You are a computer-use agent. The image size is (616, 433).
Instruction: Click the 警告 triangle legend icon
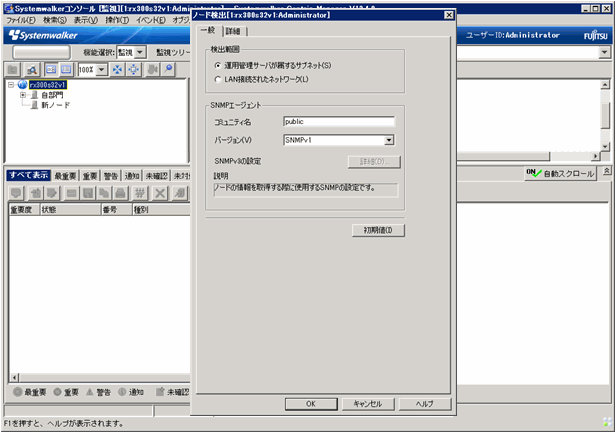(90, 392)
